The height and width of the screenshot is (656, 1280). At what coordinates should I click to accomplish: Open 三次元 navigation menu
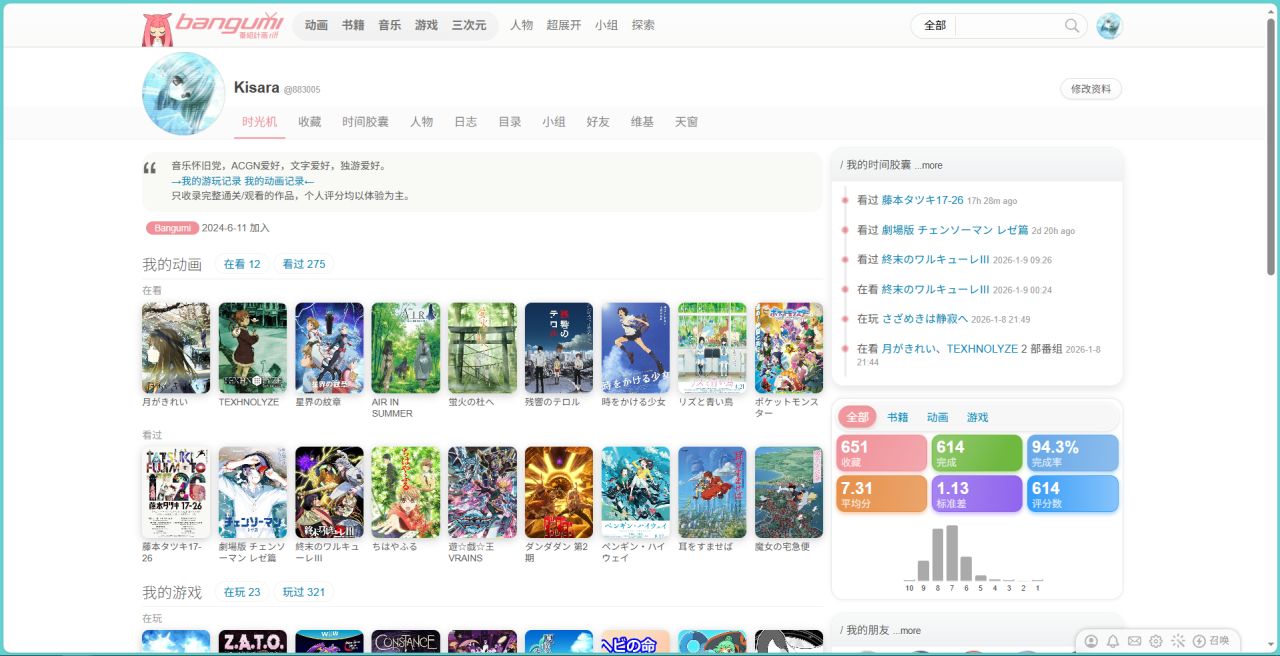tap(469, 25)
